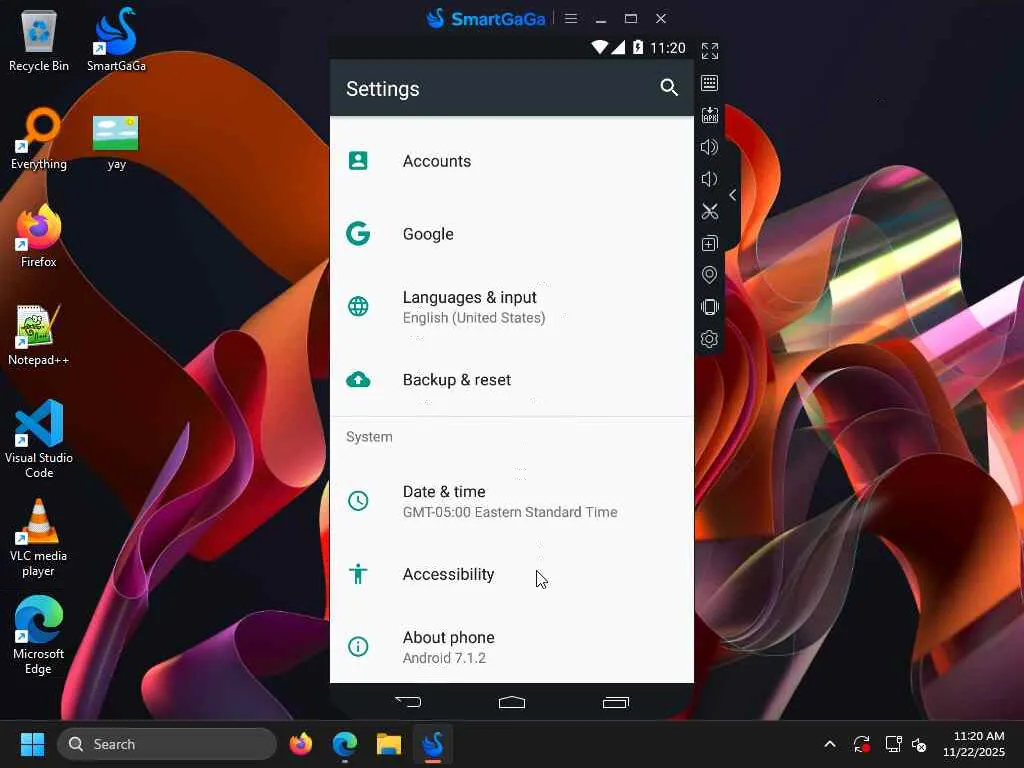Open the Windows Start menu

click(x=32, y=744)
